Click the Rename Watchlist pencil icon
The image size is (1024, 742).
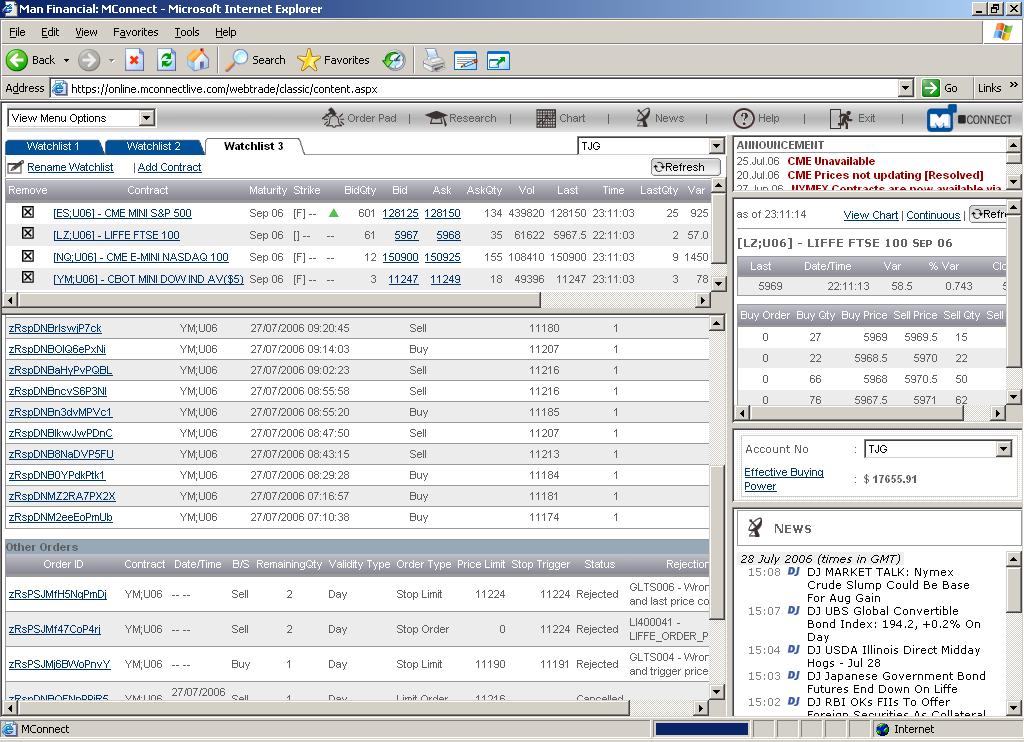15,167
